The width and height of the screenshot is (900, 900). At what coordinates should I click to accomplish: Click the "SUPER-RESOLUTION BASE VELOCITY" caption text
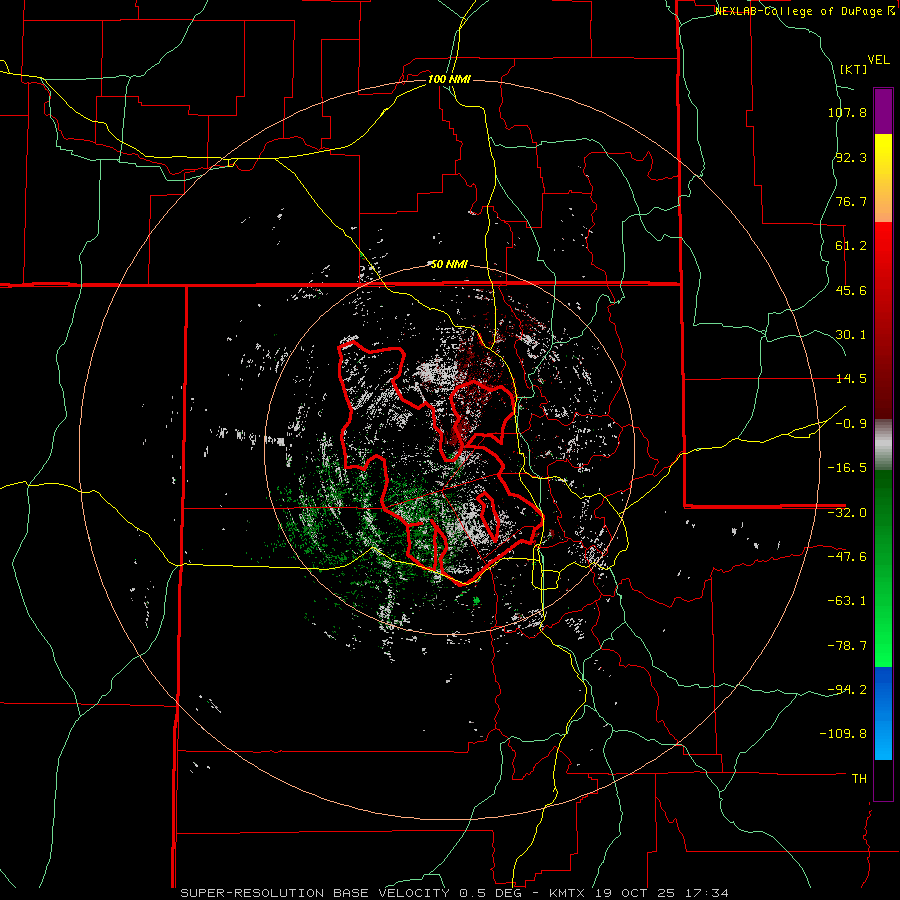pos(315,893)
